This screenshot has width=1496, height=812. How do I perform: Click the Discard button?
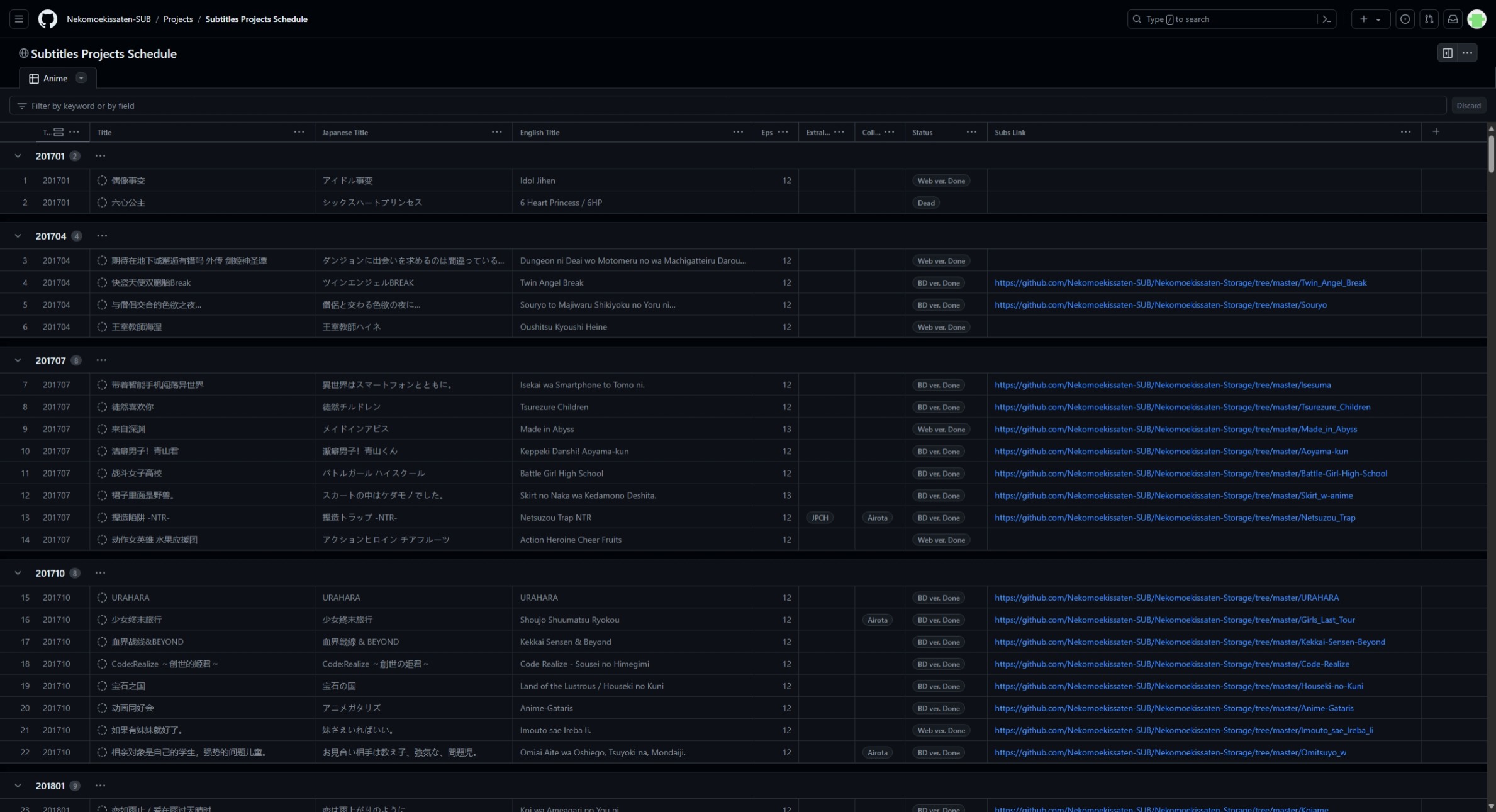tap(1468, 106)
